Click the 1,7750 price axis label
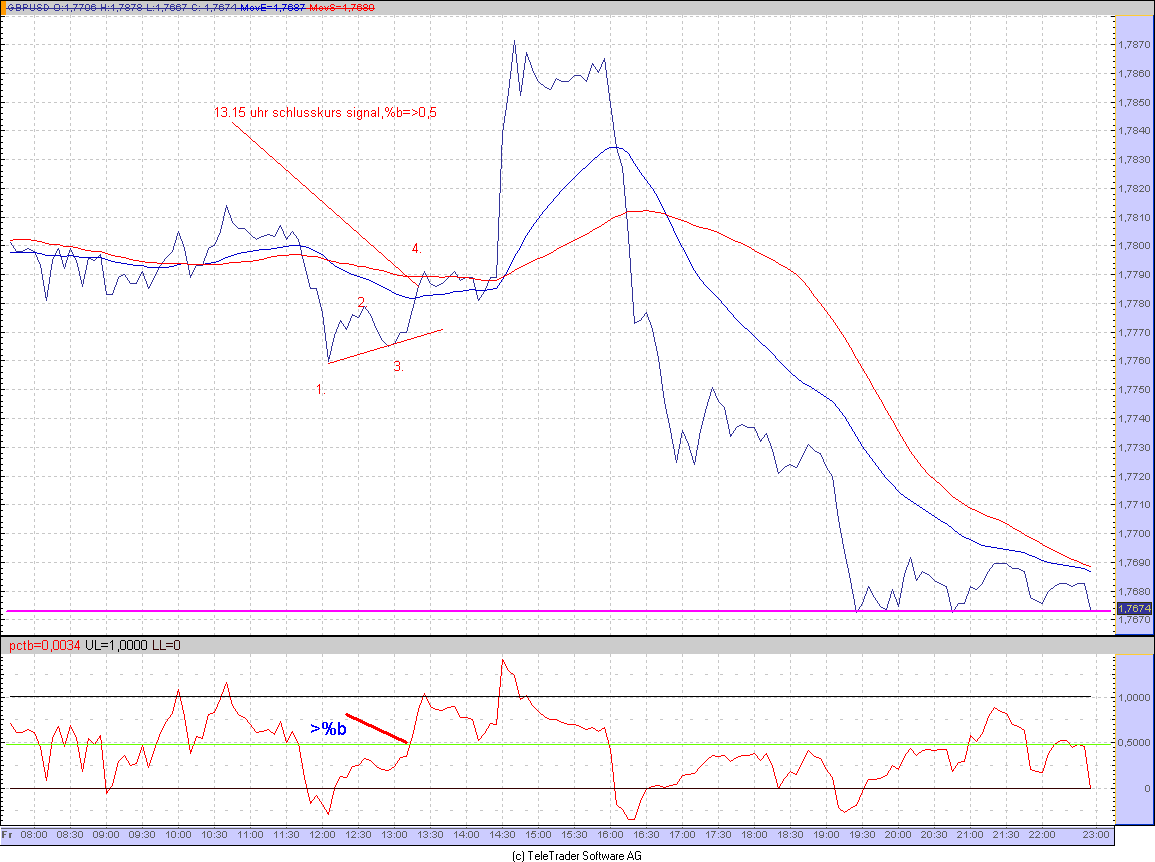 coord(1134,390)
